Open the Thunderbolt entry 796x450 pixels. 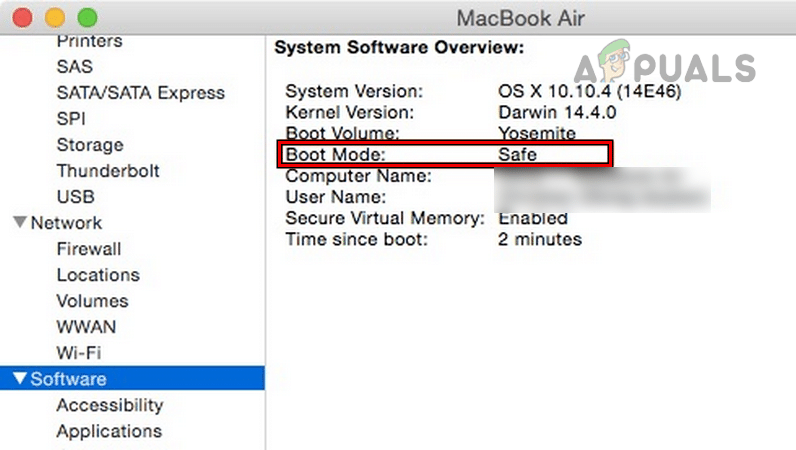point(108,171)
